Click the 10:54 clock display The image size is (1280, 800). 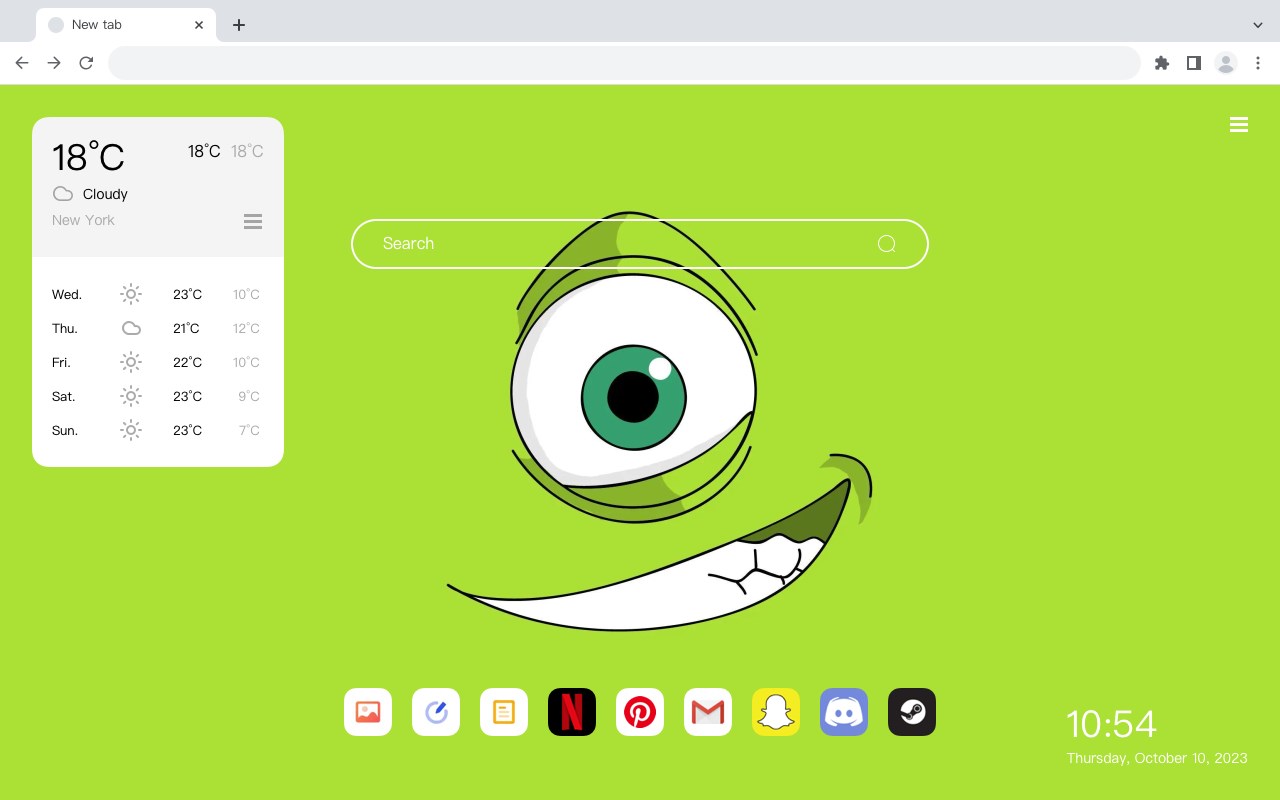pyautogui.click(x=1111, y=724)
